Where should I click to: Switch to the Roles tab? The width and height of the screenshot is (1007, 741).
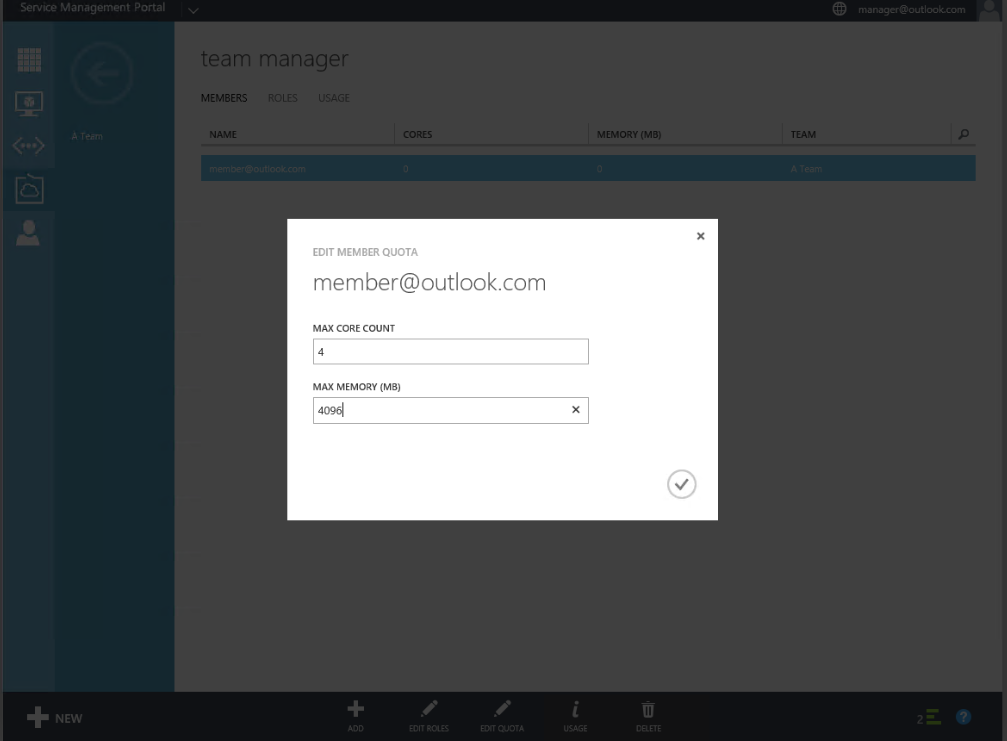point(283,98)
